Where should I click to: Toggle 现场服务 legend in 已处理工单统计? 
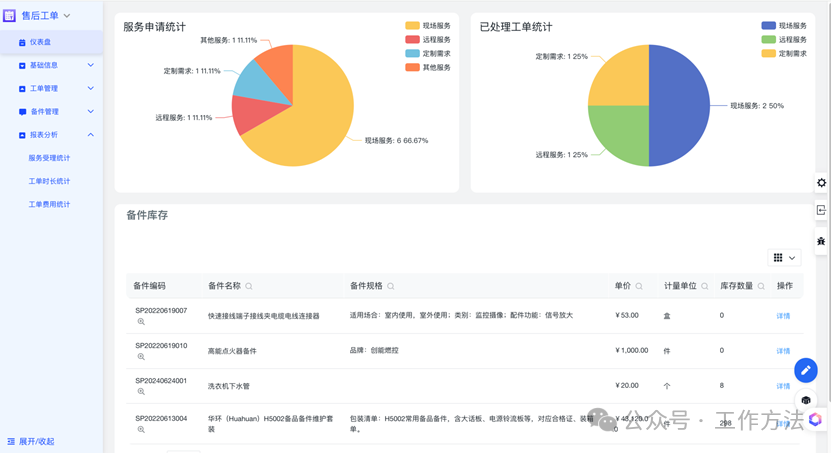[x=784, y=25]
